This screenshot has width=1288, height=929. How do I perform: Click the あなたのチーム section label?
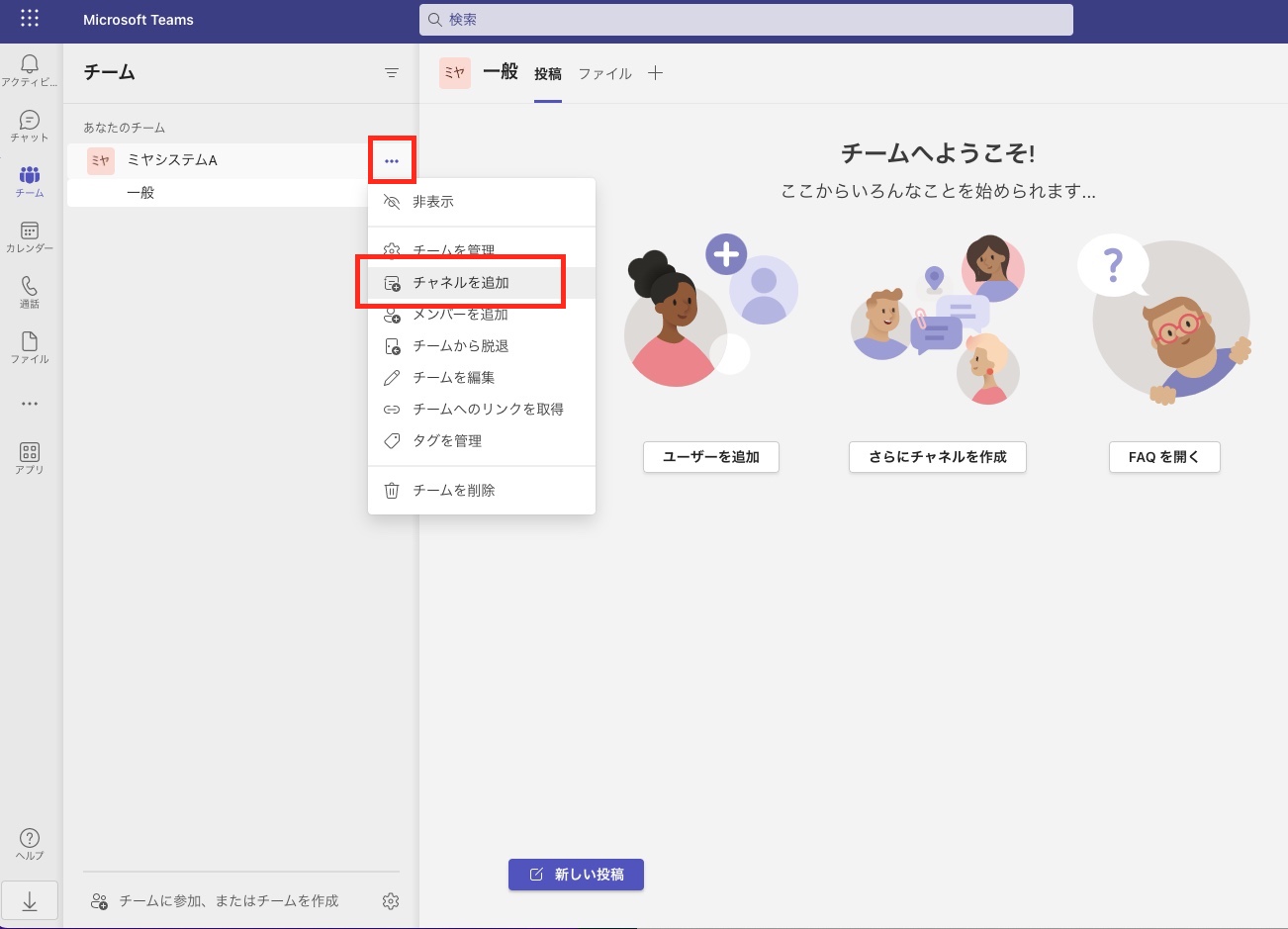tap(125, 128)
